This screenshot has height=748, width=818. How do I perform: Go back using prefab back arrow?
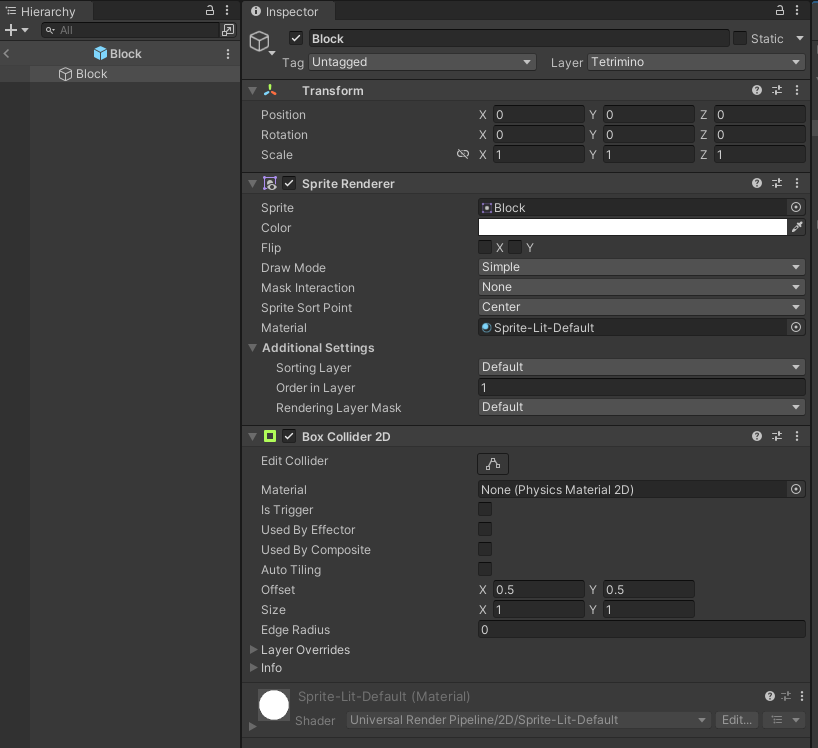click(6, 53)
